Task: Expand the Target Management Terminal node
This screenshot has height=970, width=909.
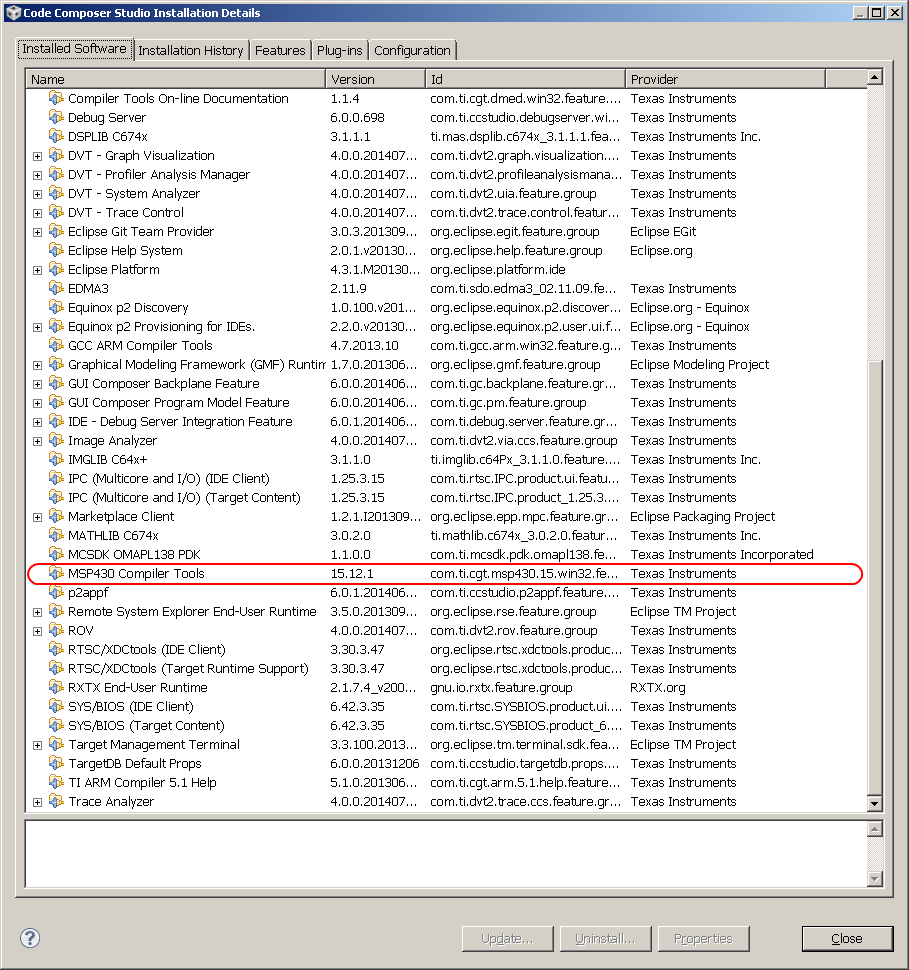Action: click(x=37, y=745)
